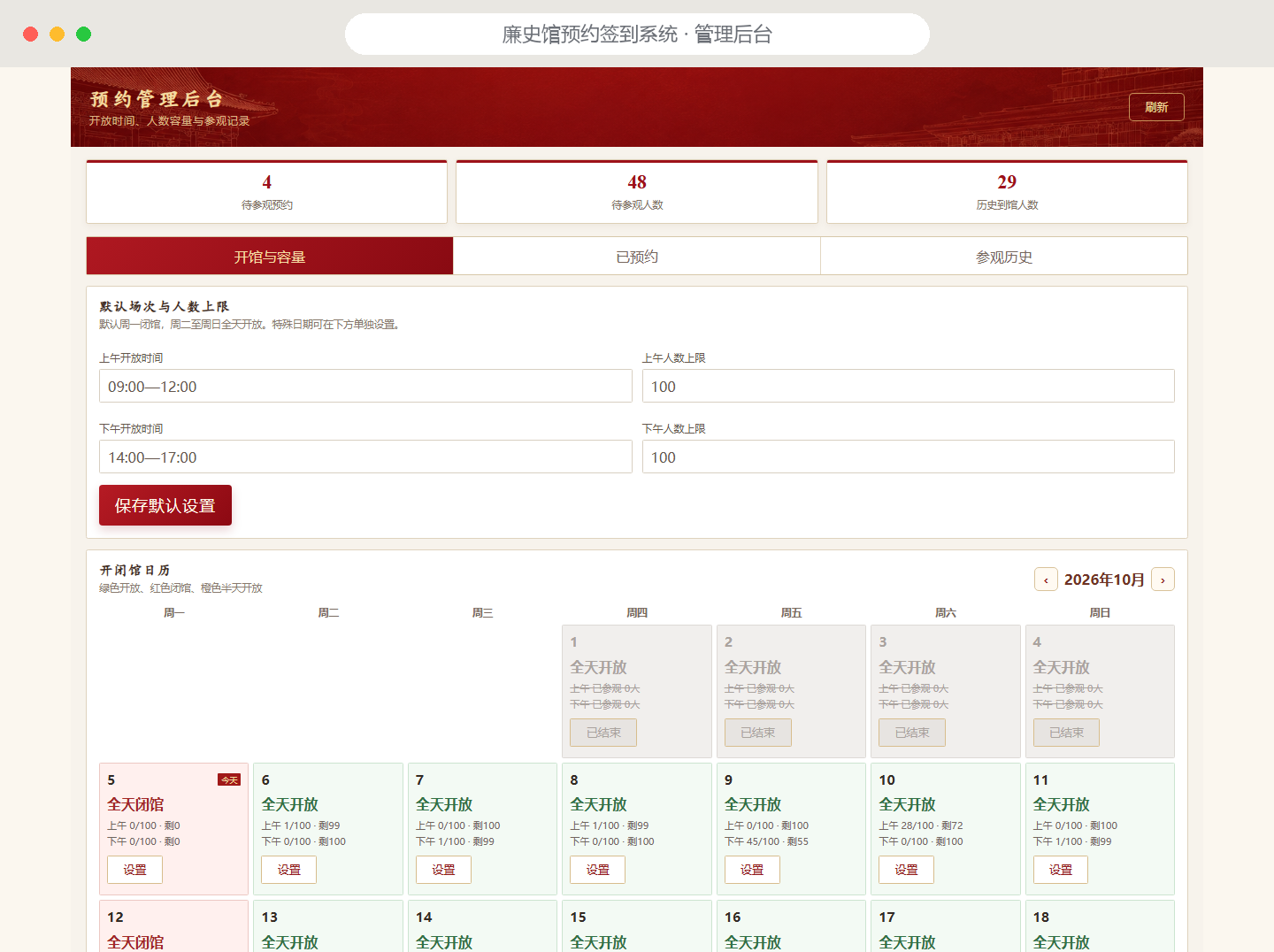The width and height of the screenshot is (1274, 952).
Task: Open 设置 for October 11
Action: [x=1061, y=870]
